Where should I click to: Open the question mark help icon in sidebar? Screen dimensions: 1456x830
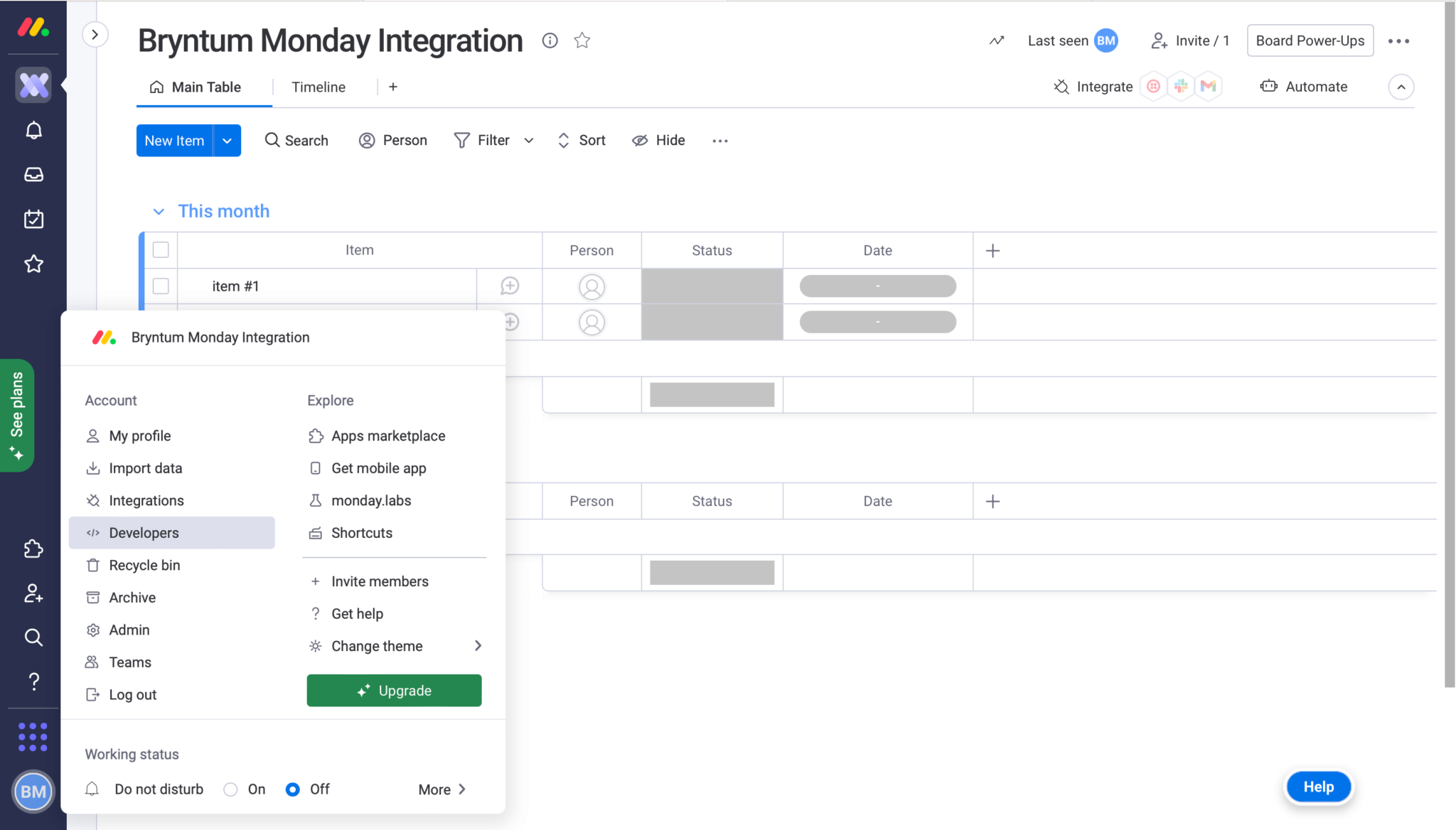(33, 681)
